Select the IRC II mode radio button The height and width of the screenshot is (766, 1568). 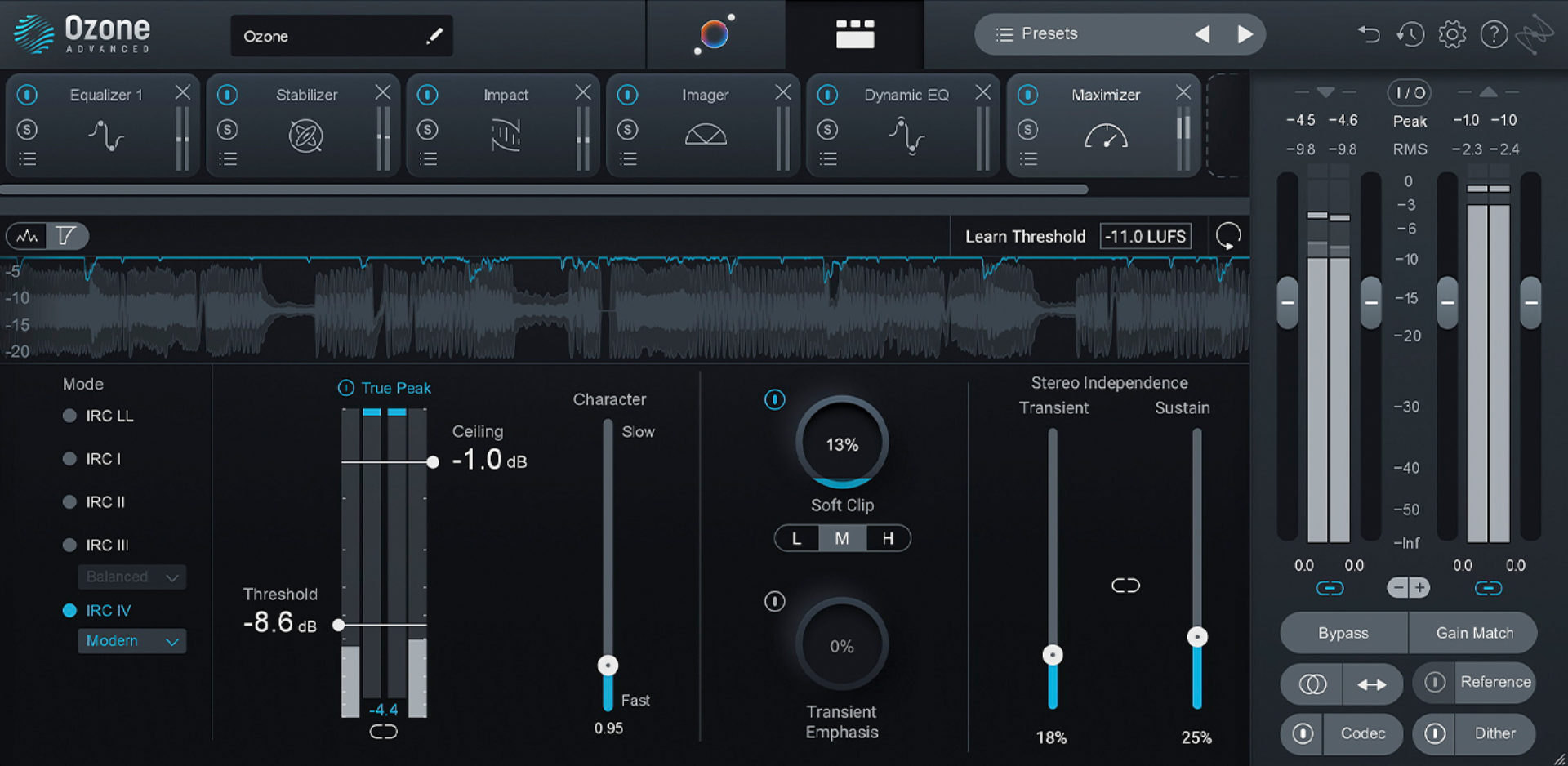[x=69, y=501]
